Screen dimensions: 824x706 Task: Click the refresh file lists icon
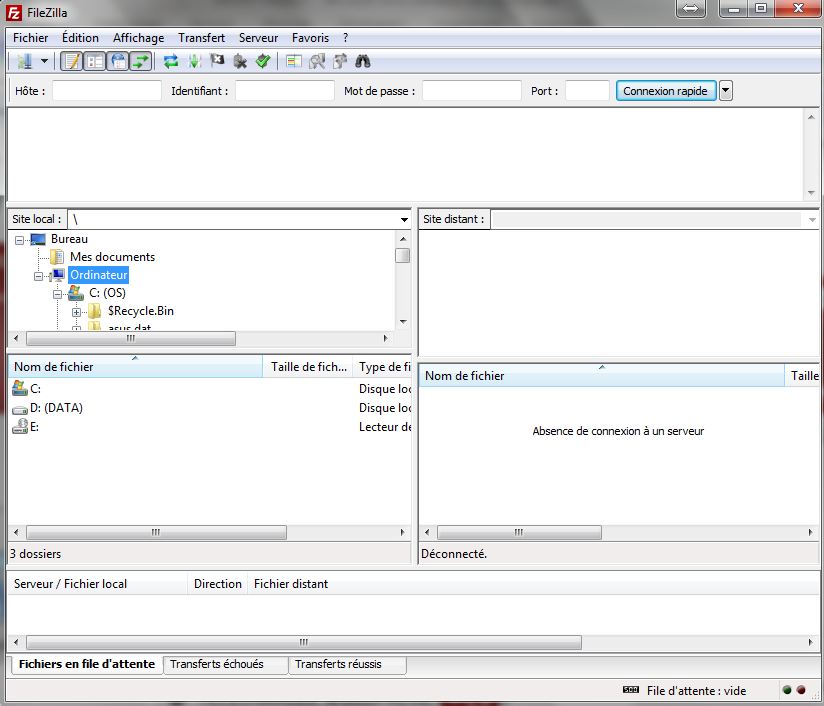point(171,61)
